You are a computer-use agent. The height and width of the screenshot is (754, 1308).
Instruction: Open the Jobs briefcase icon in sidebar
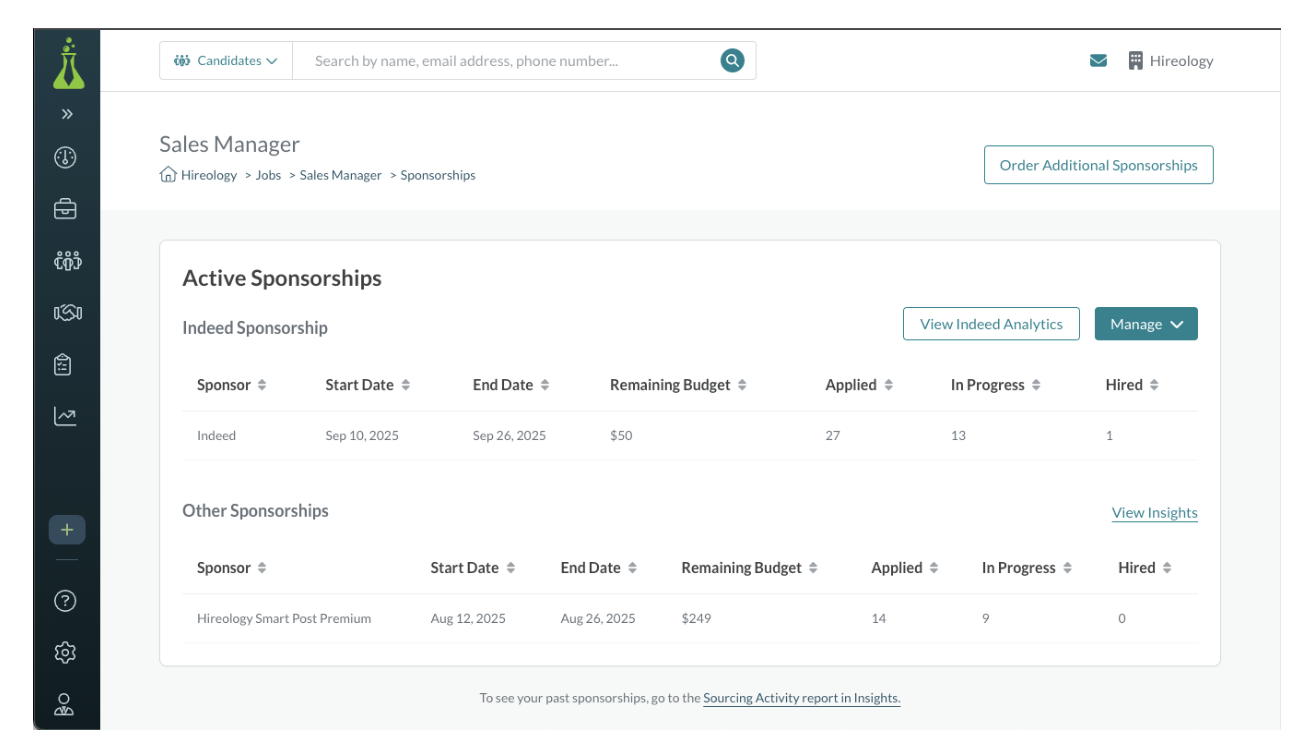pos(65,209)
